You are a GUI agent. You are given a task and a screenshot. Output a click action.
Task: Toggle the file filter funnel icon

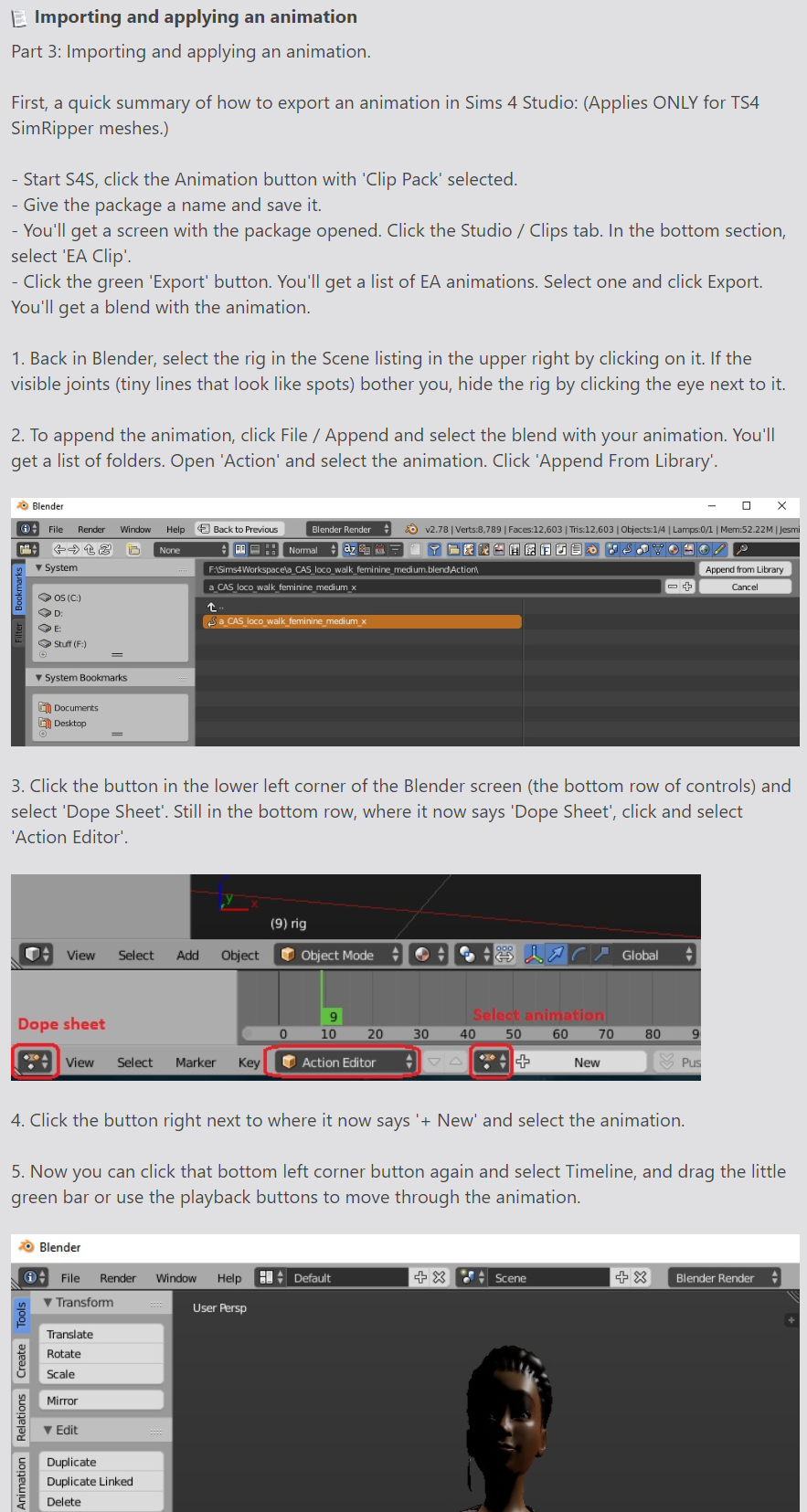(x=434, y=550)
